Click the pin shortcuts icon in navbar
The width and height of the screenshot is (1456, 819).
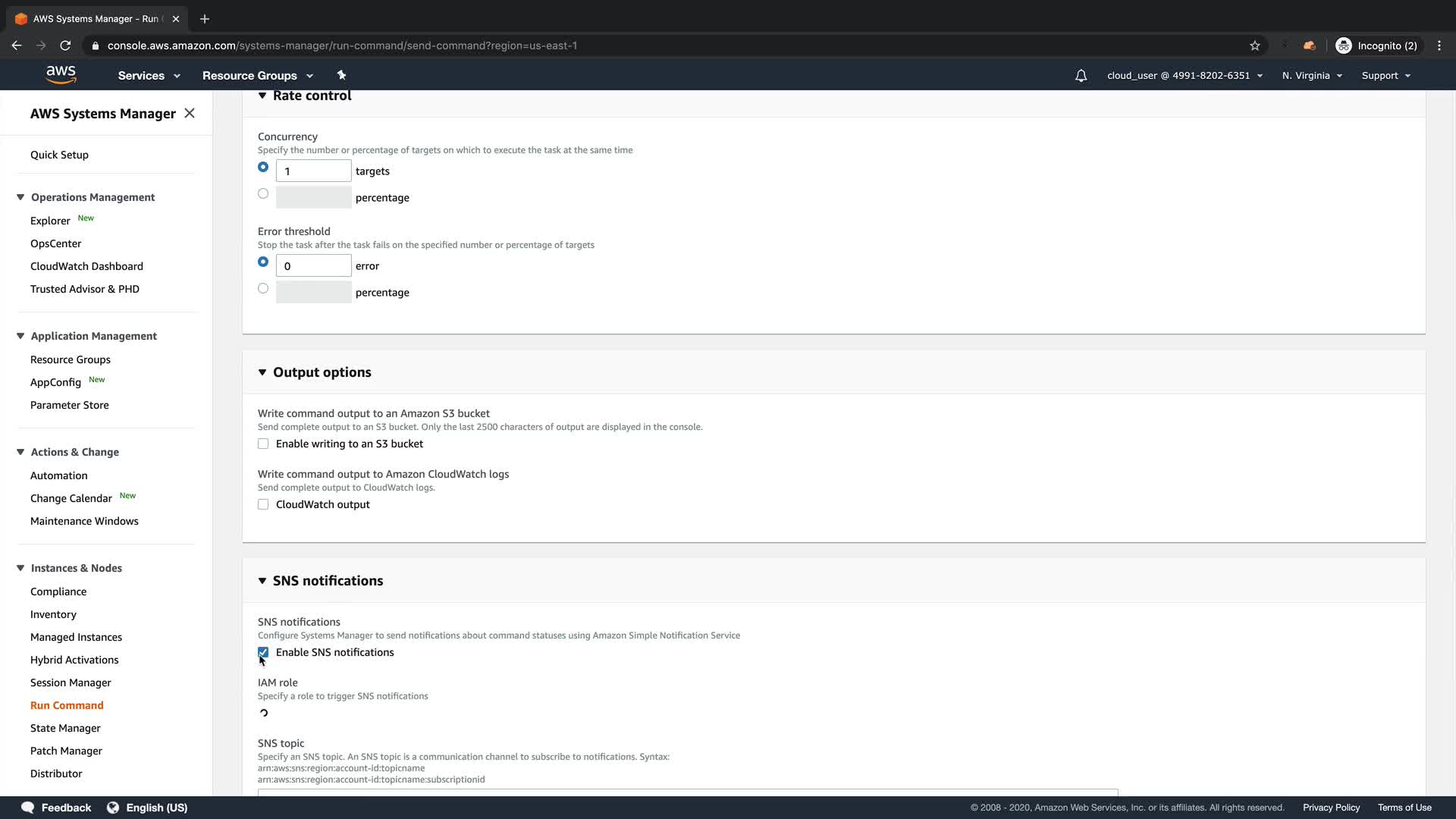pos(341,75)
